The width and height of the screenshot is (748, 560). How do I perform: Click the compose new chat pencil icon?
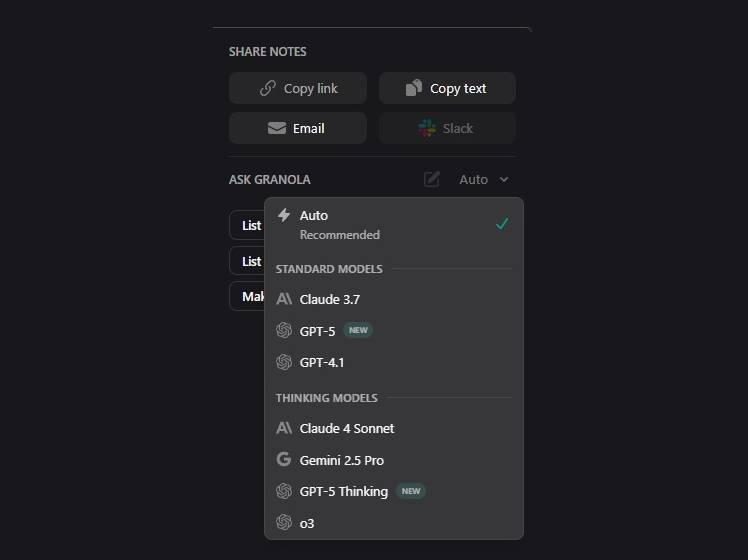(432, 179)
